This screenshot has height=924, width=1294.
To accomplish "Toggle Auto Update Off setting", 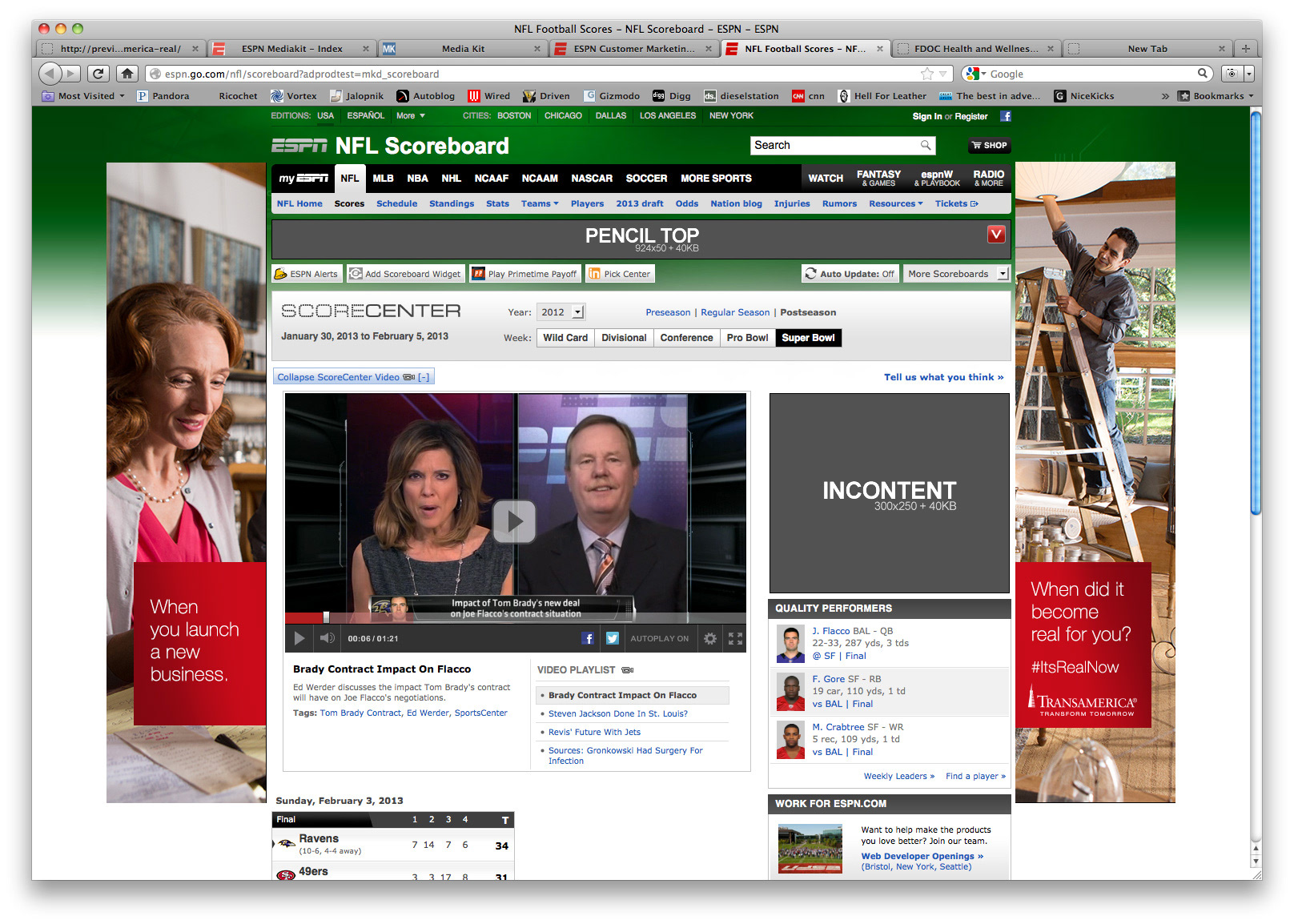I will (850, 274).
